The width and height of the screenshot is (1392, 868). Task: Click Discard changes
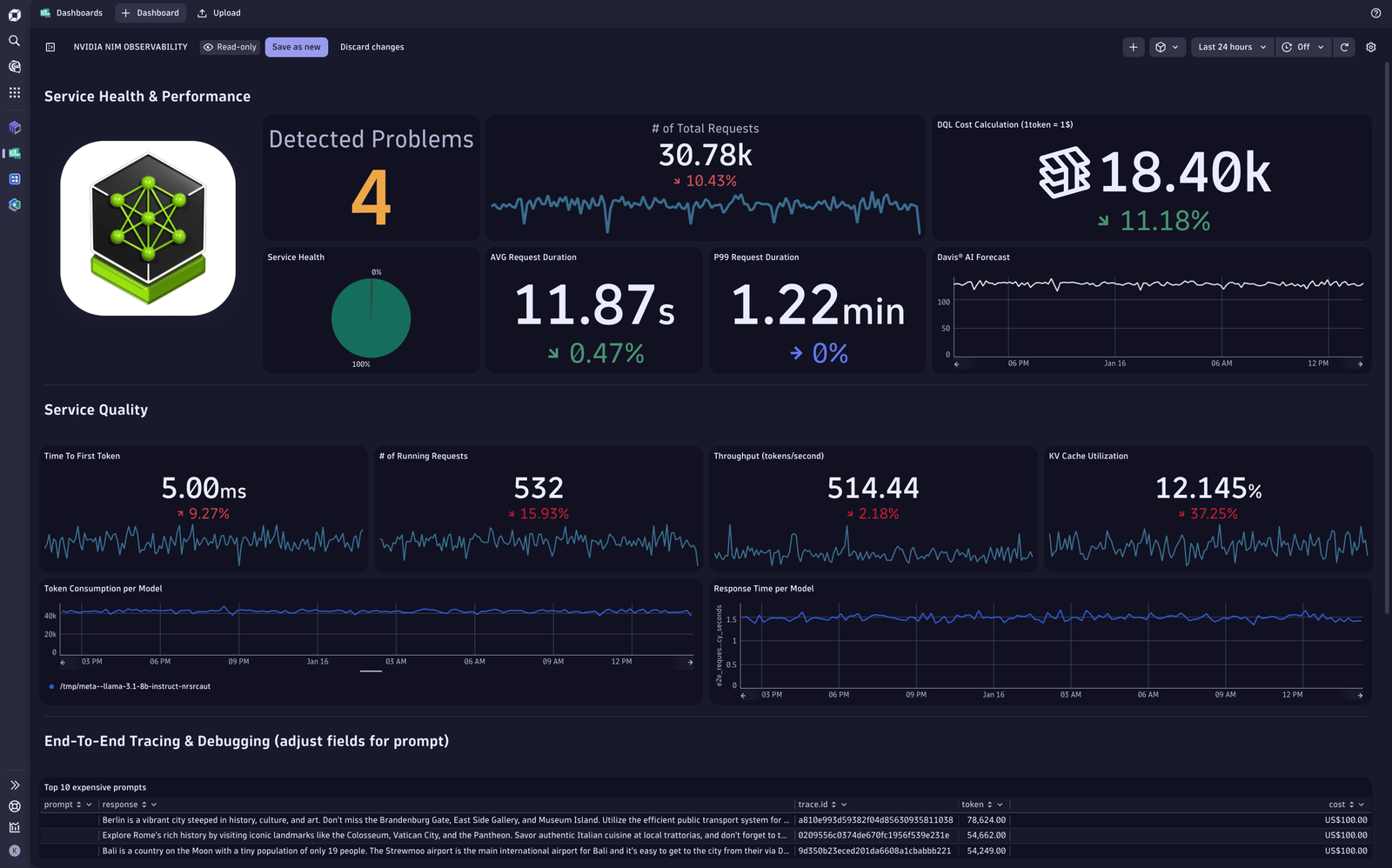click(x=372, y=47)
